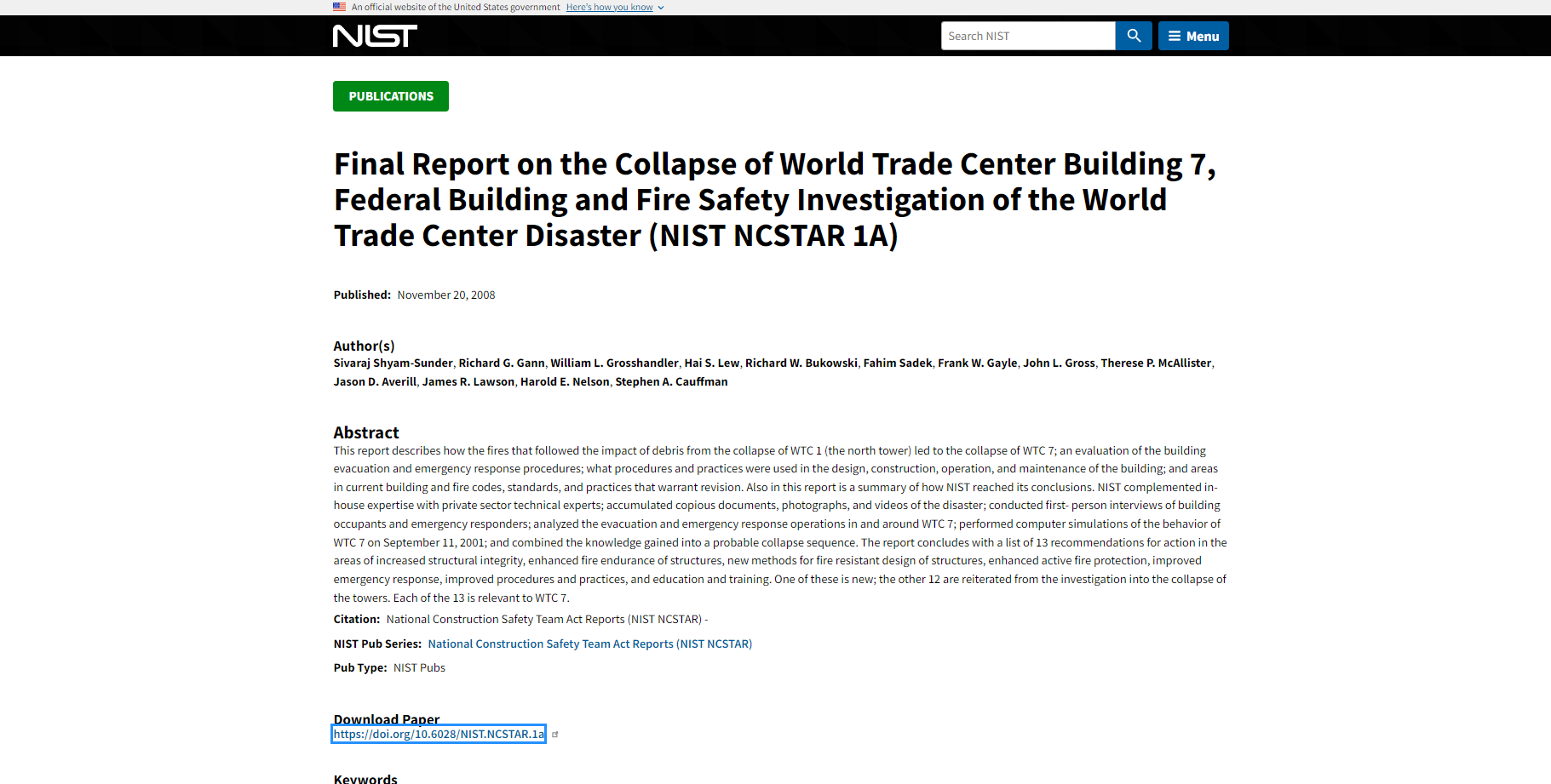This screenshot has width=1551, height=784.
Task: Click author Jason D. Averill
Action: 375,381
